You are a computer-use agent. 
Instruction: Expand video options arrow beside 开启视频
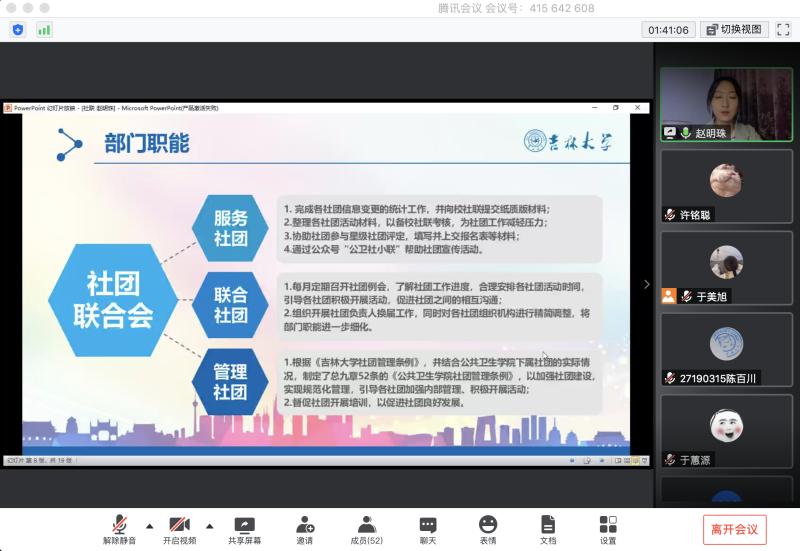[x=210, y=525]
